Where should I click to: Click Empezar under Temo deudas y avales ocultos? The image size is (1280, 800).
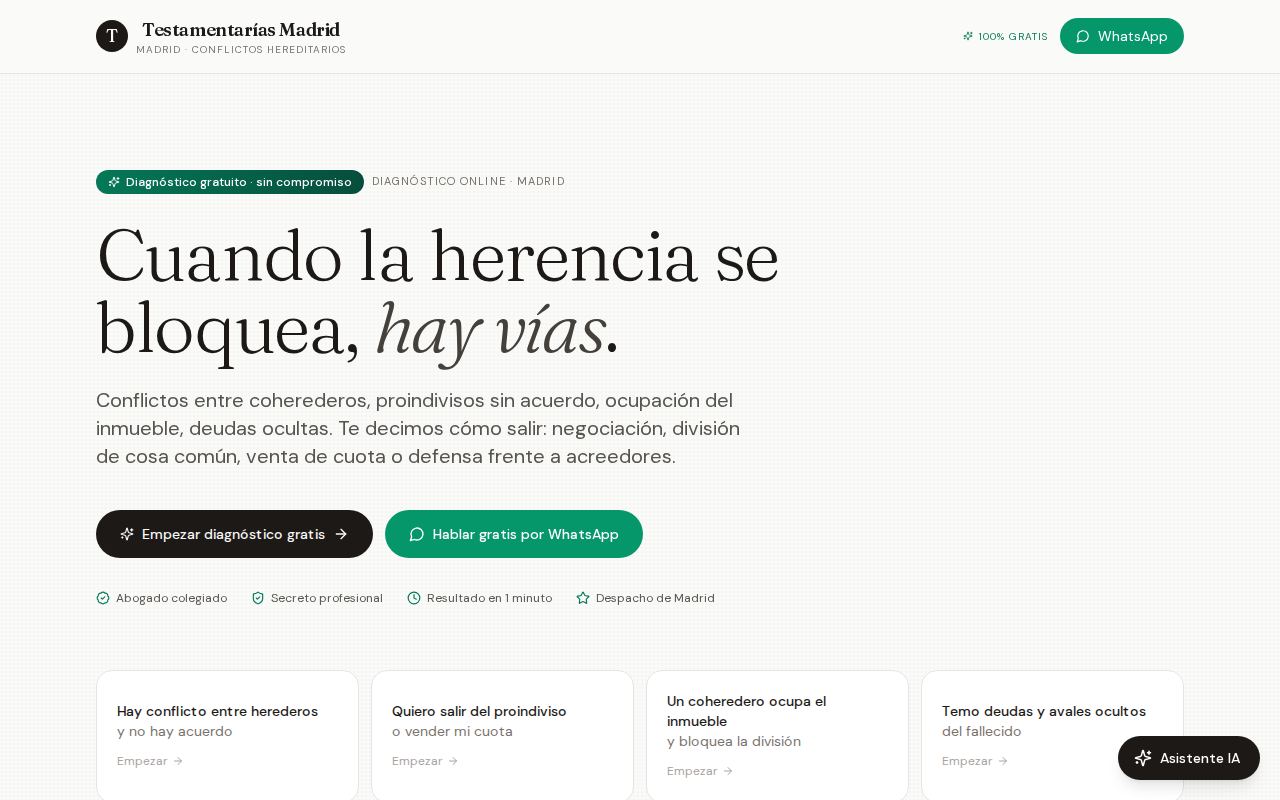975,761
